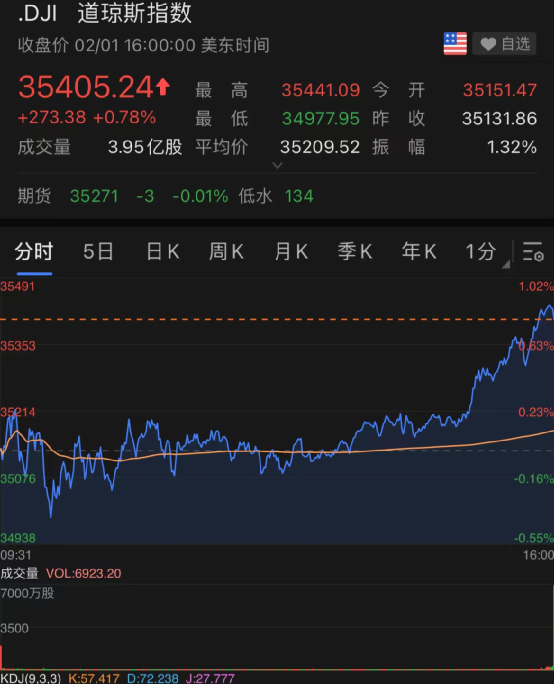Click closing time 02/01 16:00:00 text

tap(144, 45)
